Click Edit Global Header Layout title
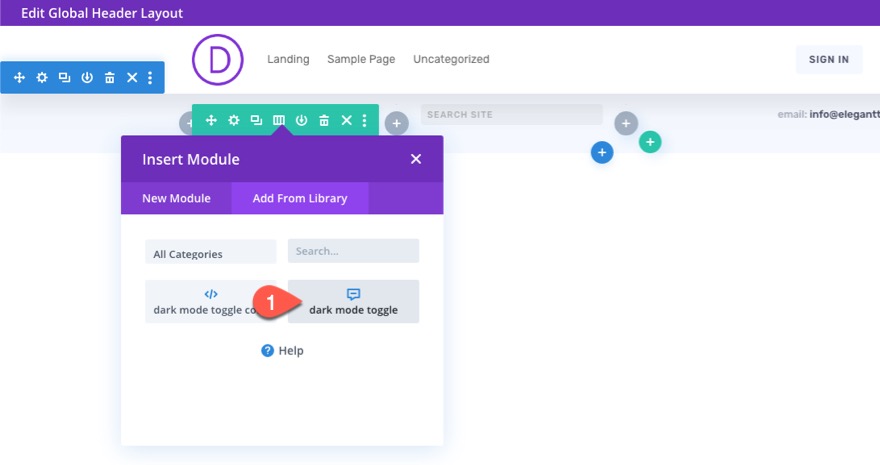The width and height of the screenshot is (880, 465). click(x=102, y=13)
